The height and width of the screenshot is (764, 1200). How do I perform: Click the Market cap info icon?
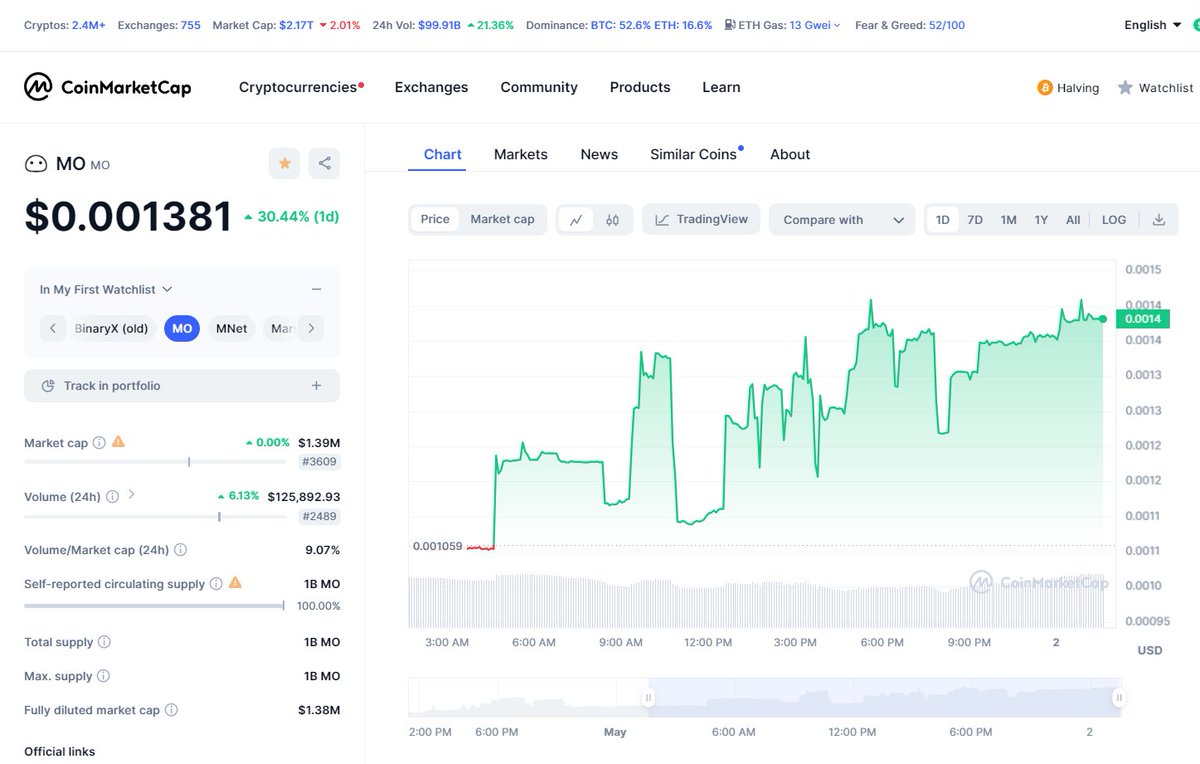click(x=98, y=442)
